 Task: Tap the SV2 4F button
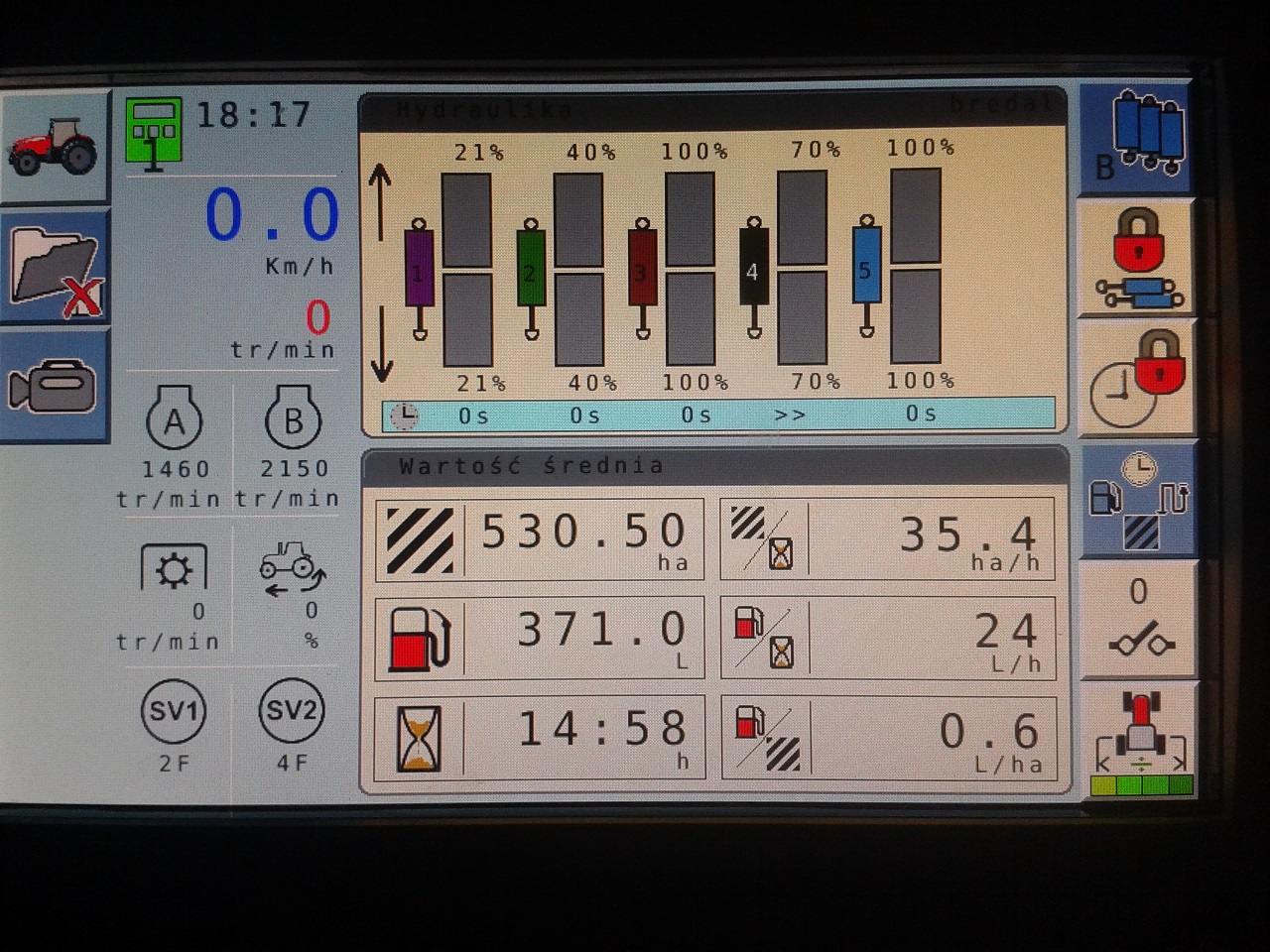coord(292,712)
